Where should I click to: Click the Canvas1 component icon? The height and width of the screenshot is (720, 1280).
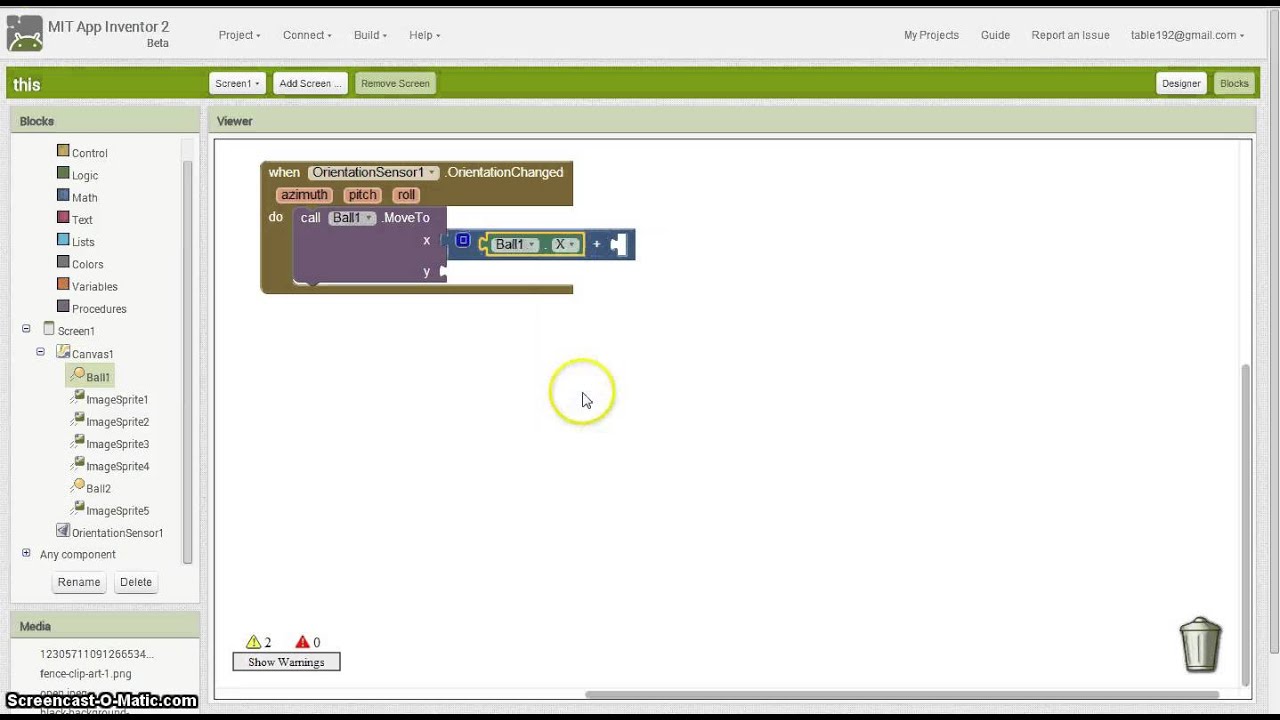click(x=63, y=352)
